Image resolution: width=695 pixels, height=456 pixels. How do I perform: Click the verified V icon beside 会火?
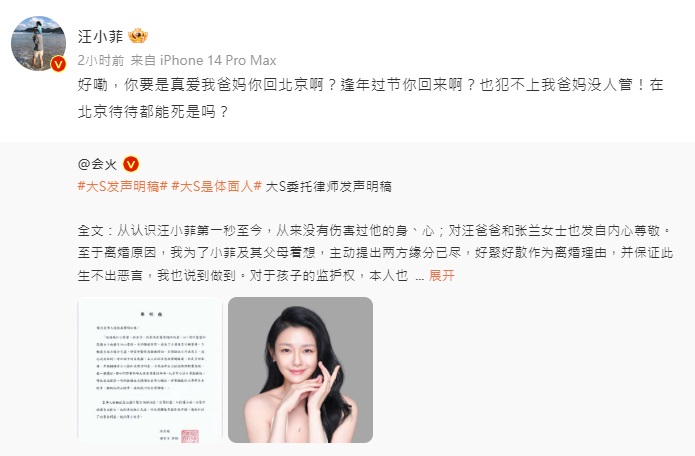coord(131,164)
